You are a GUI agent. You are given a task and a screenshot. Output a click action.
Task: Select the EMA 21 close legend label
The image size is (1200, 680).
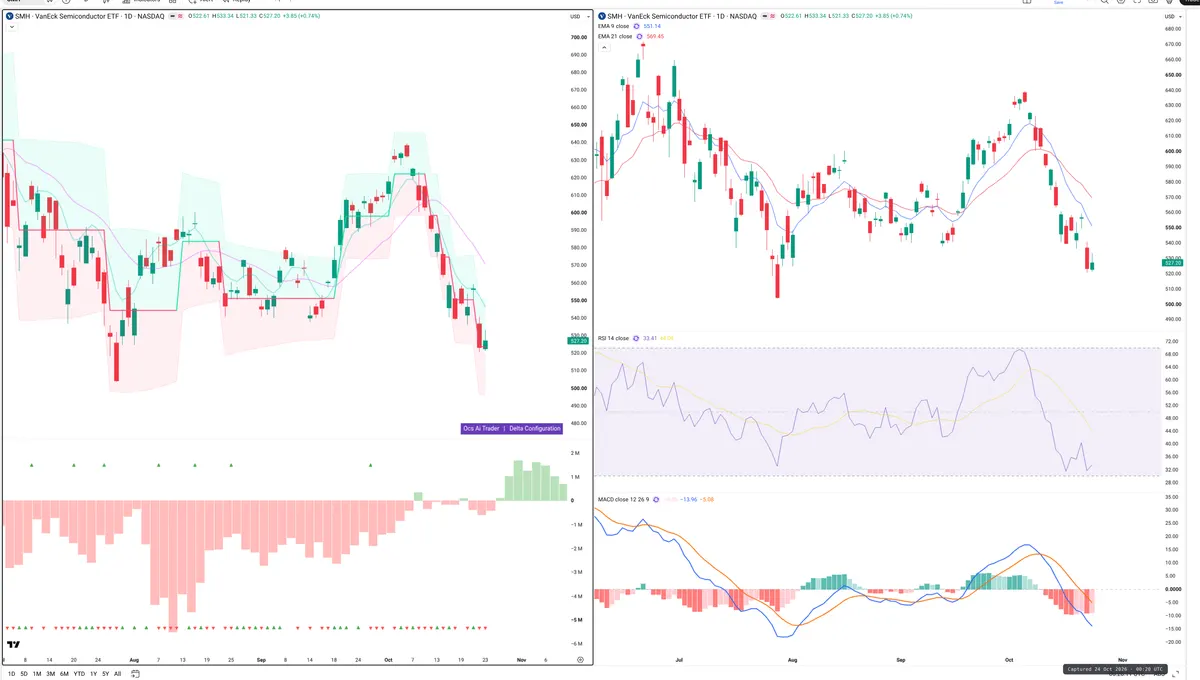tap(615, 36)
